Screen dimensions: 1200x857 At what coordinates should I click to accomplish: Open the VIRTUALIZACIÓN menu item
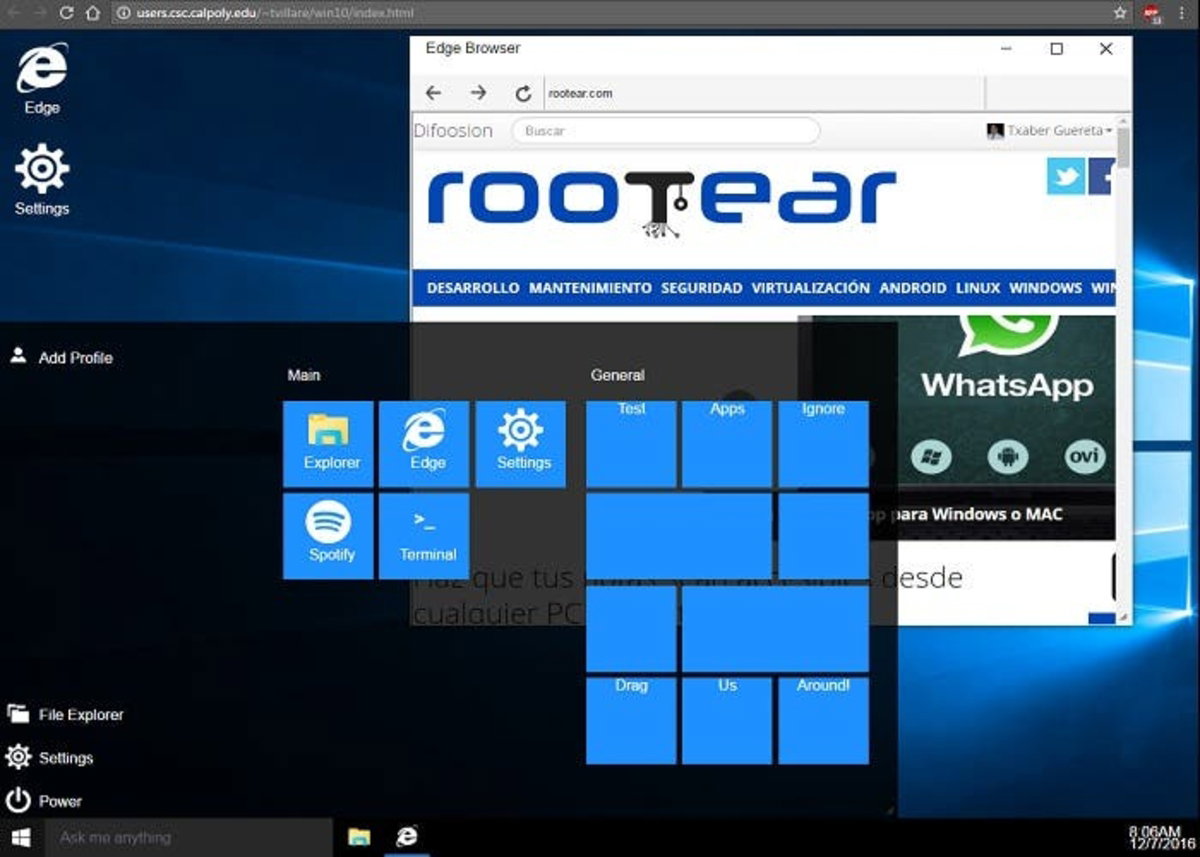pyautogui.click(x=811, y=288)
